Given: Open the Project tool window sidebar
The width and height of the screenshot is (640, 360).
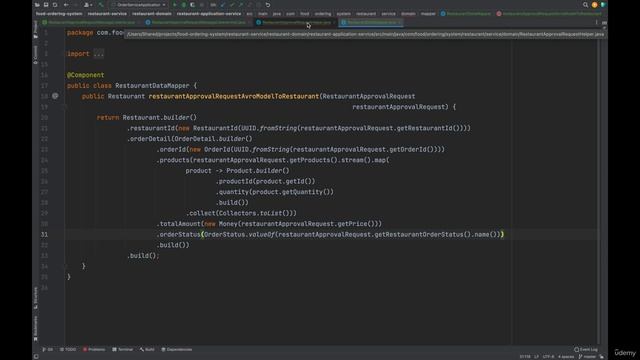Looking at the screenshot, I should coord(36,29).
